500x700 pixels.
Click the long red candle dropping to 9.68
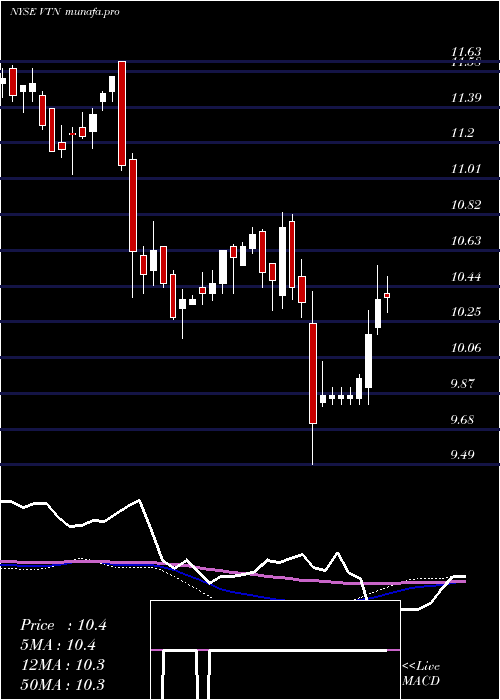312,373
